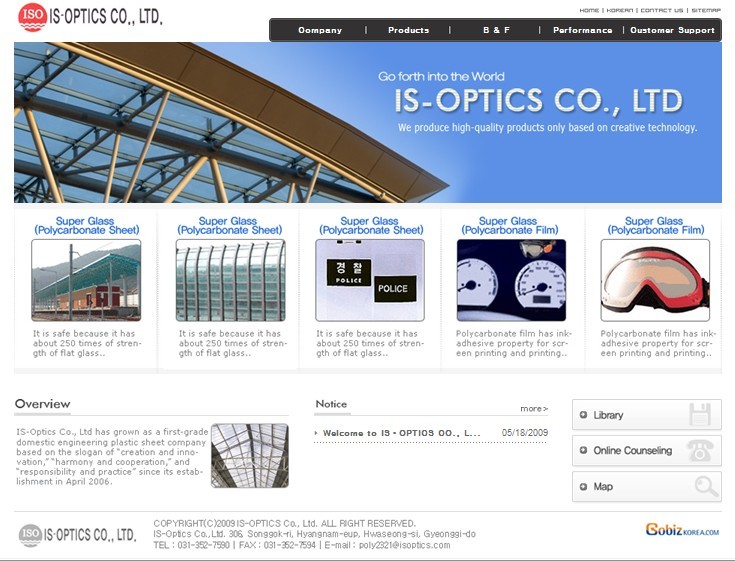The height and width of the screenshot is (561, 735).
Task: Open CONTACT US link
Action: (662, 10)
